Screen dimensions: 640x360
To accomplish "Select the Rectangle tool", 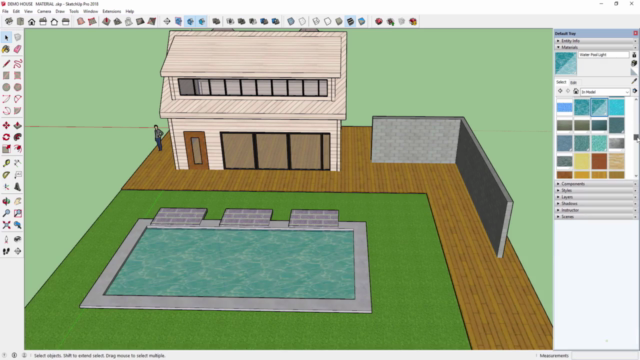I will pyautogui.click(x=6, y=76).
